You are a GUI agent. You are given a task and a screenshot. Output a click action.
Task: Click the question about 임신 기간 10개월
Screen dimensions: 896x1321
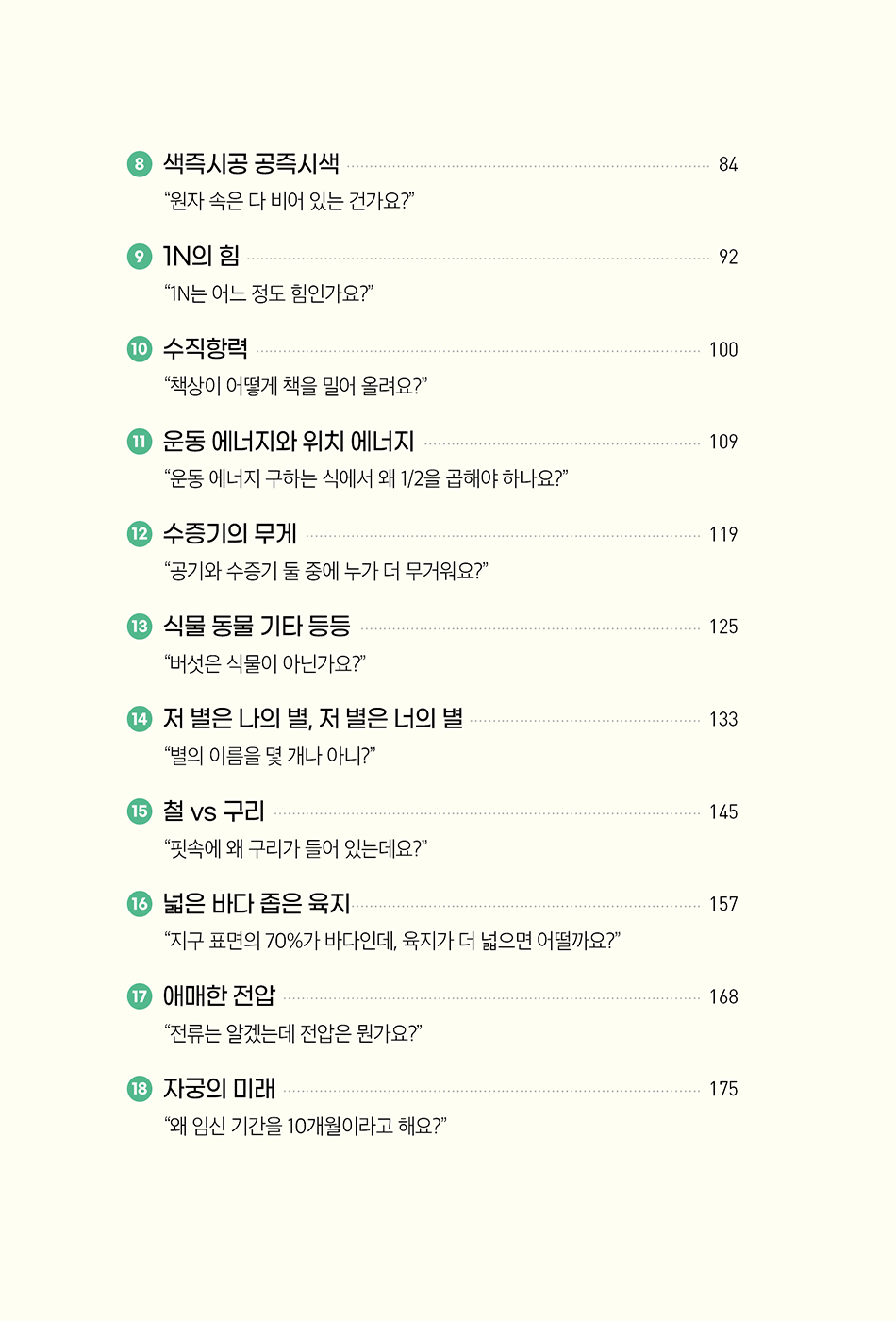(x=306, y=1126)
